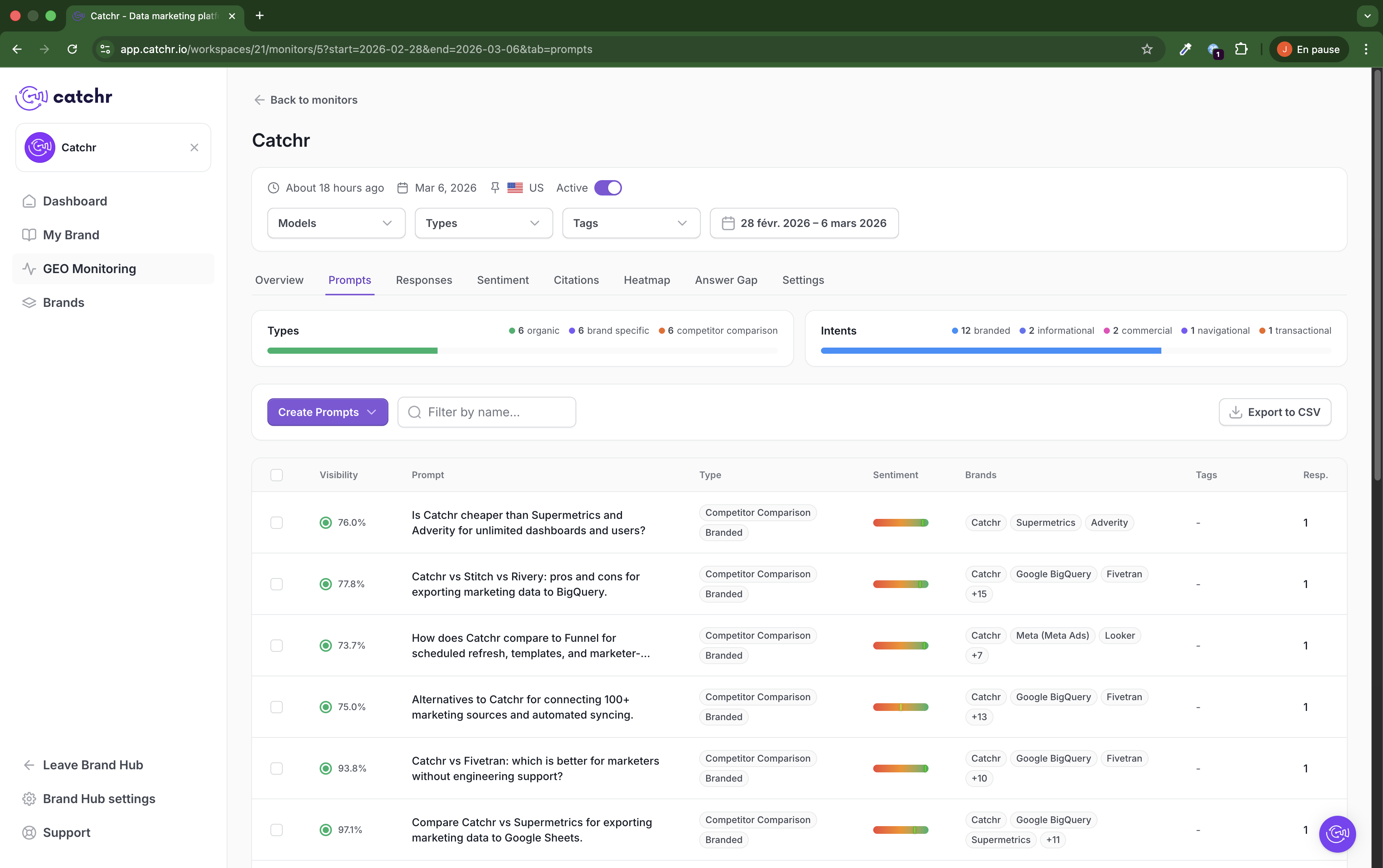The width and height of the screenshot is (1383, 868).
Task: Click the Support lifebuoy icon
Action: pos(29,832)
